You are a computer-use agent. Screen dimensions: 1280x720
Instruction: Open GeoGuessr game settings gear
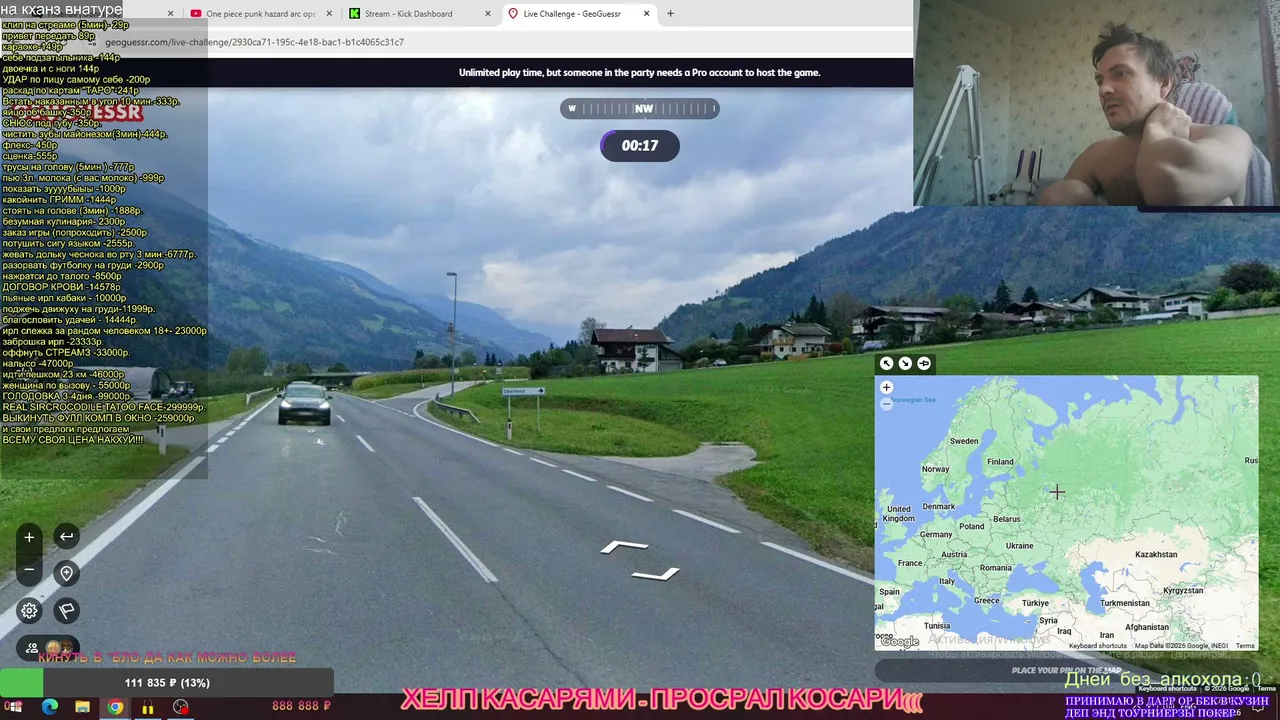pyautogui.click(x=29, y=610)
